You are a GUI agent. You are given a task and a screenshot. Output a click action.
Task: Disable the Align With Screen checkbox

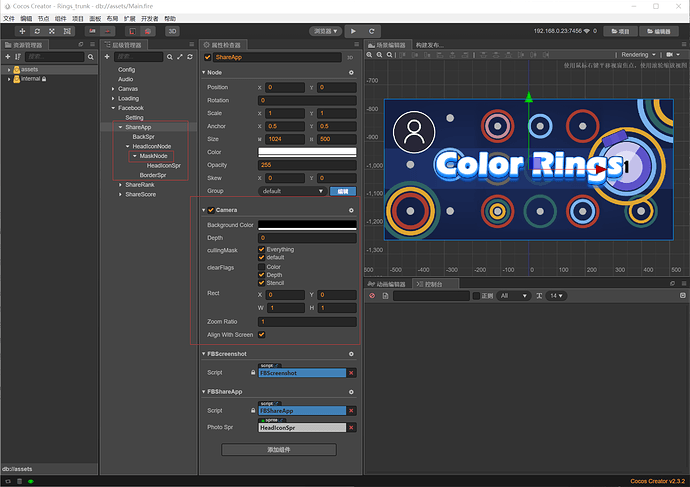tap(261, 335)
